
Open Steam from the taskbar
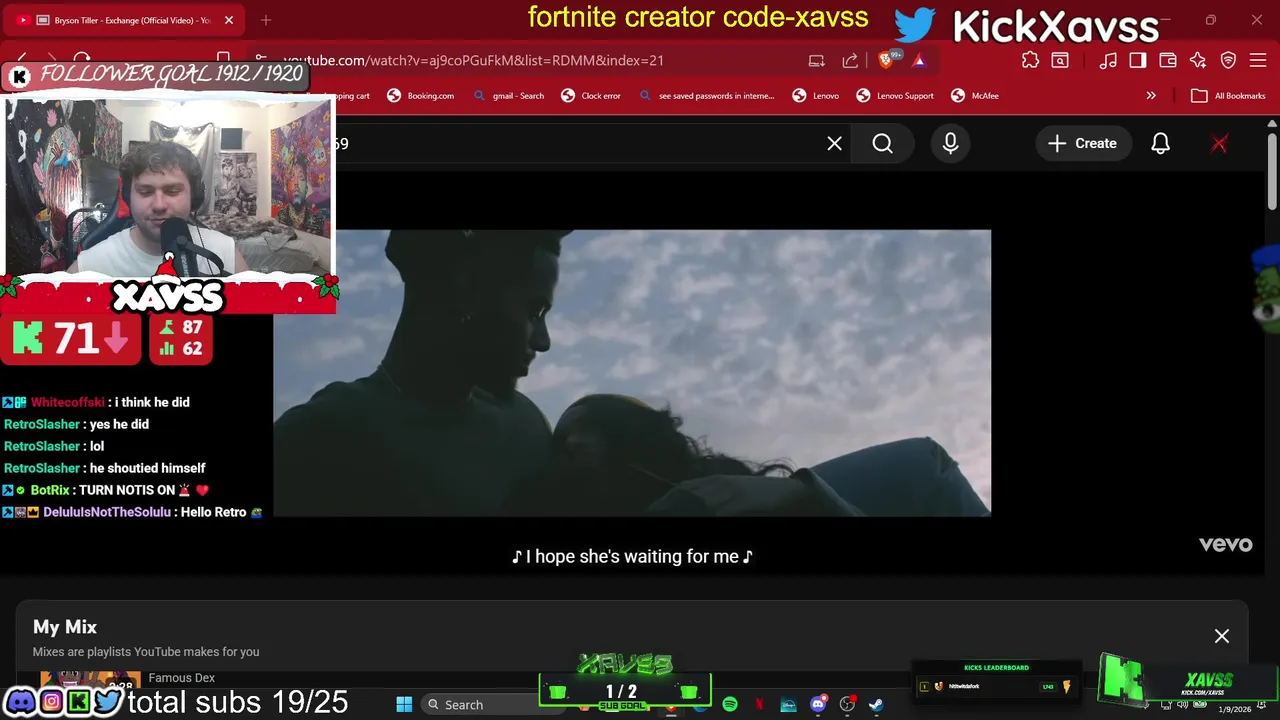pos(876,705)
